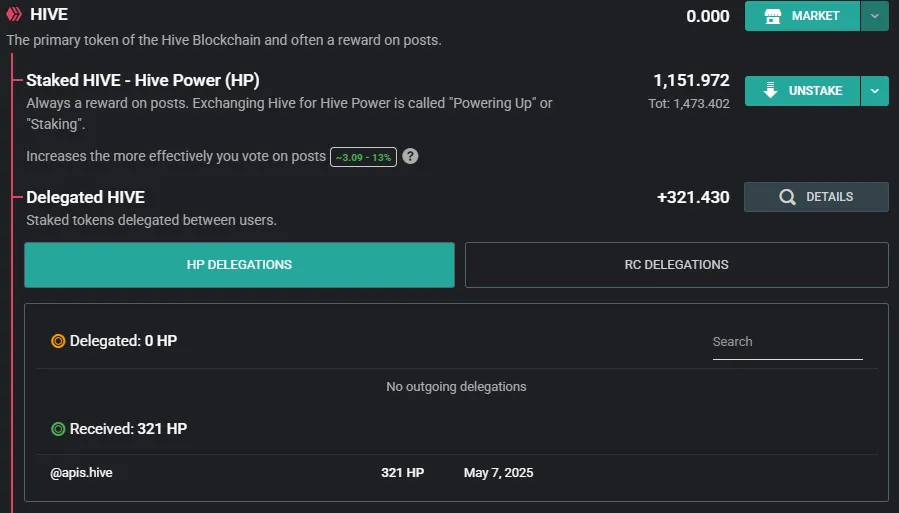
Task: Open Delegated HIVE Details
Action: pos(816,197)
